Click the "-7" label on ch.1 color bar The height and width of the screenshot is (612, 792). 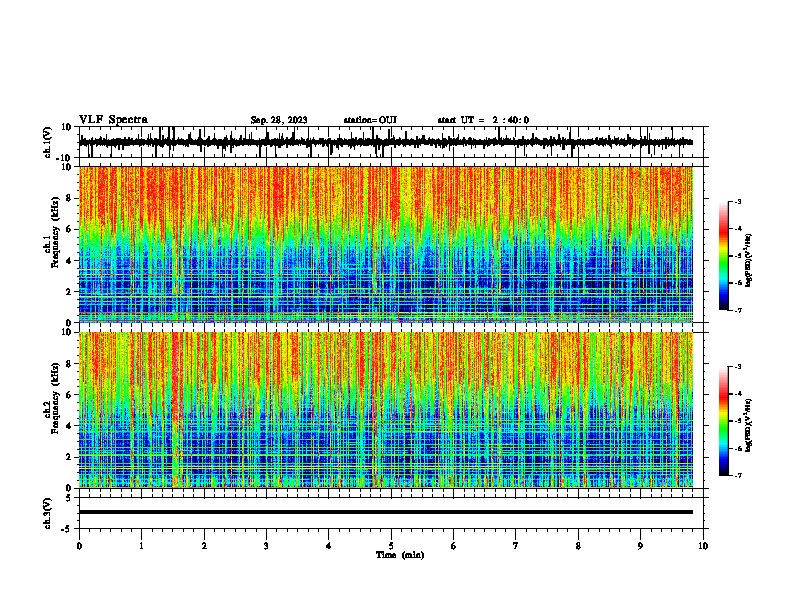click(737, 310)
